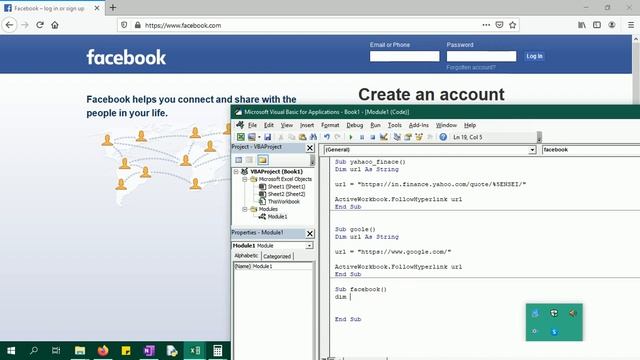Close the Properties - Module1 panel
Screen dimensions: 640x360
pyautogui.click(x=310, y=233)
